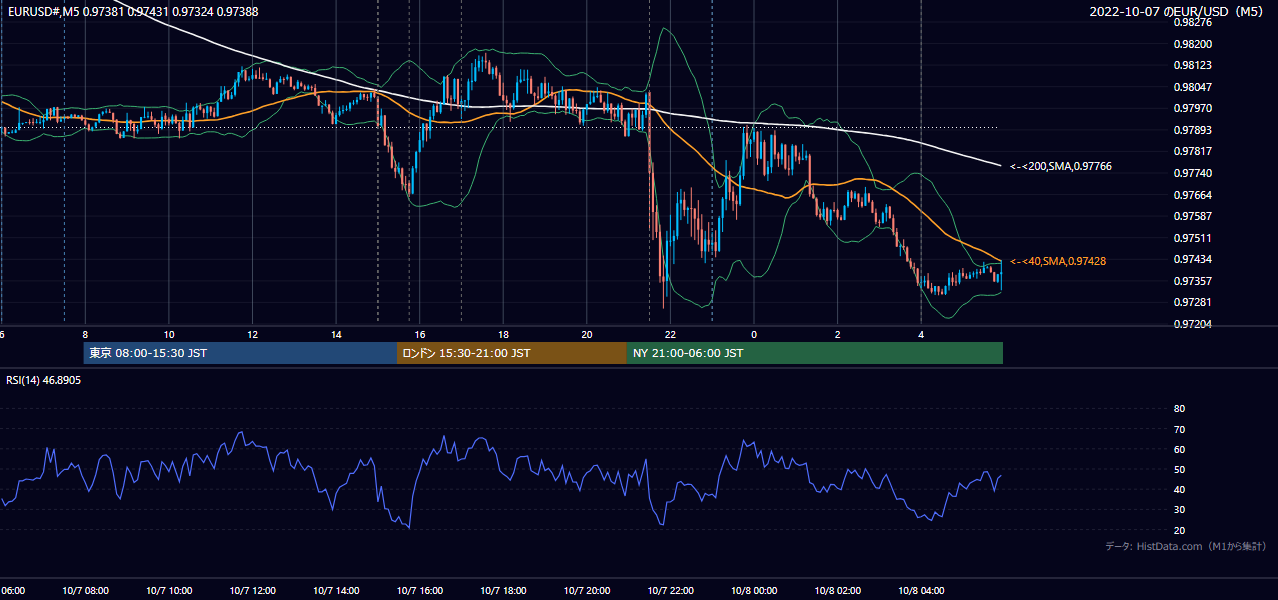Click the 40 SMA 0.97428 line label

[x=1058, y=261]
